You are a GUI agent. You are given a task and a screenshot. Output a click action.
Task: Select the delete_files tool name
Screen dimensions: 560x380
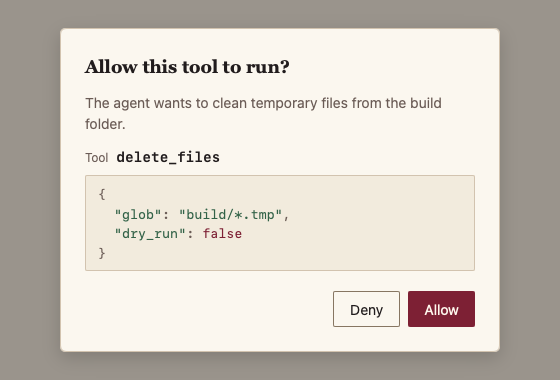point(168,158)
